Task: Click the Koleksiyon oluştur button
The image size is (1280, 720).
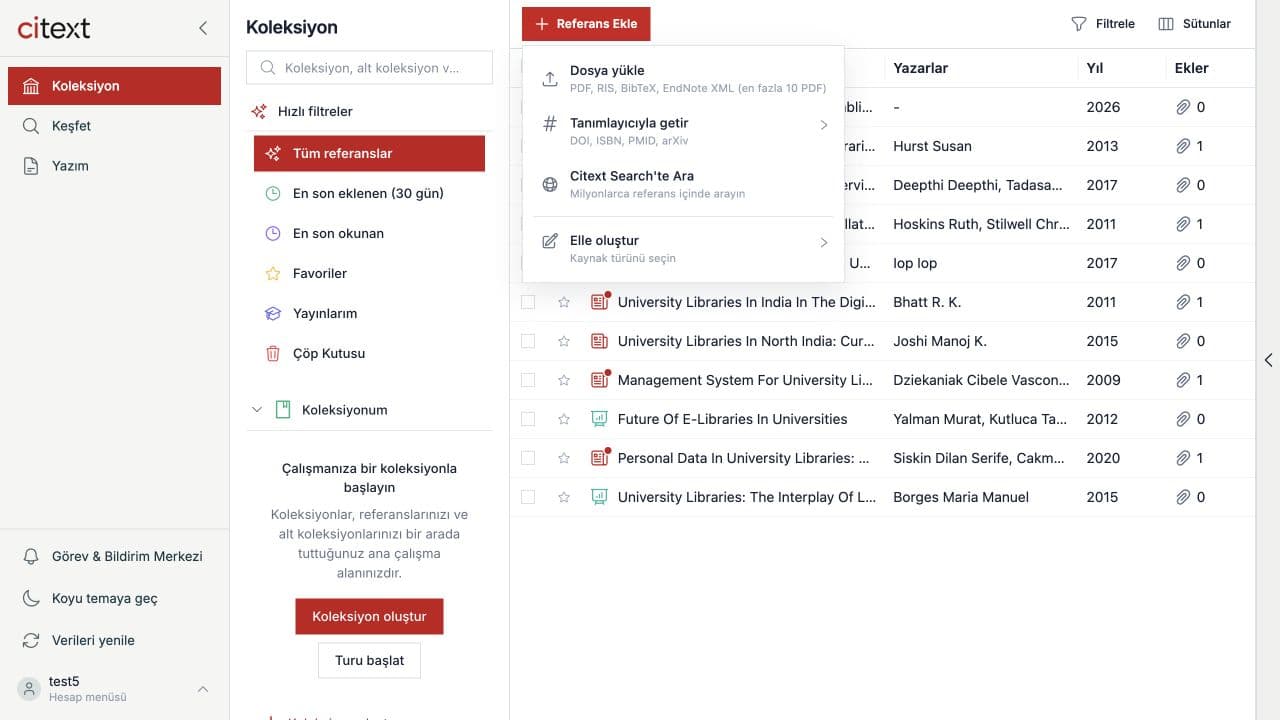Action: click(369, 616)
